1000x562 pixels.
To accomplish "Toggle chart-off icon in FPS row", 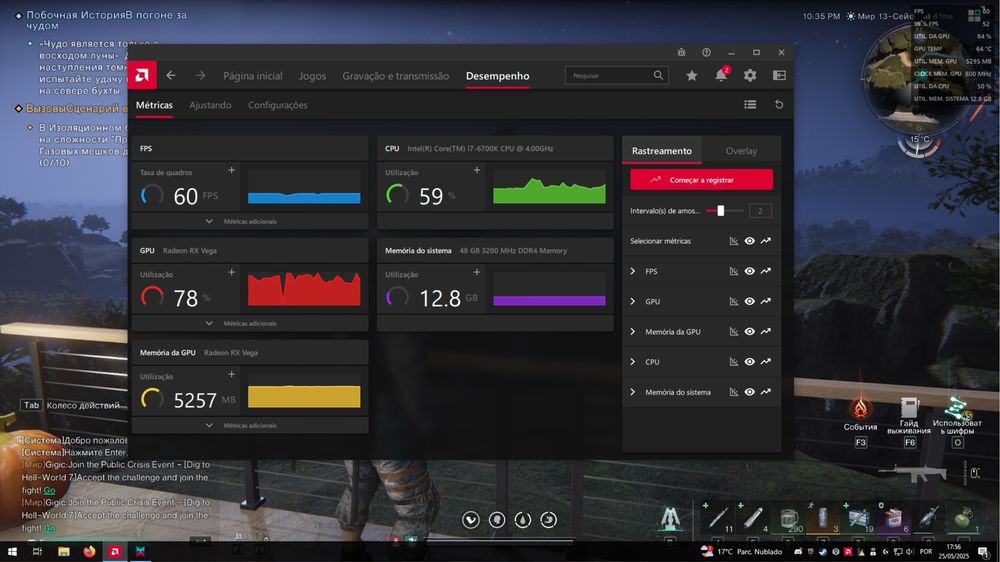I will tap(733, 271).
